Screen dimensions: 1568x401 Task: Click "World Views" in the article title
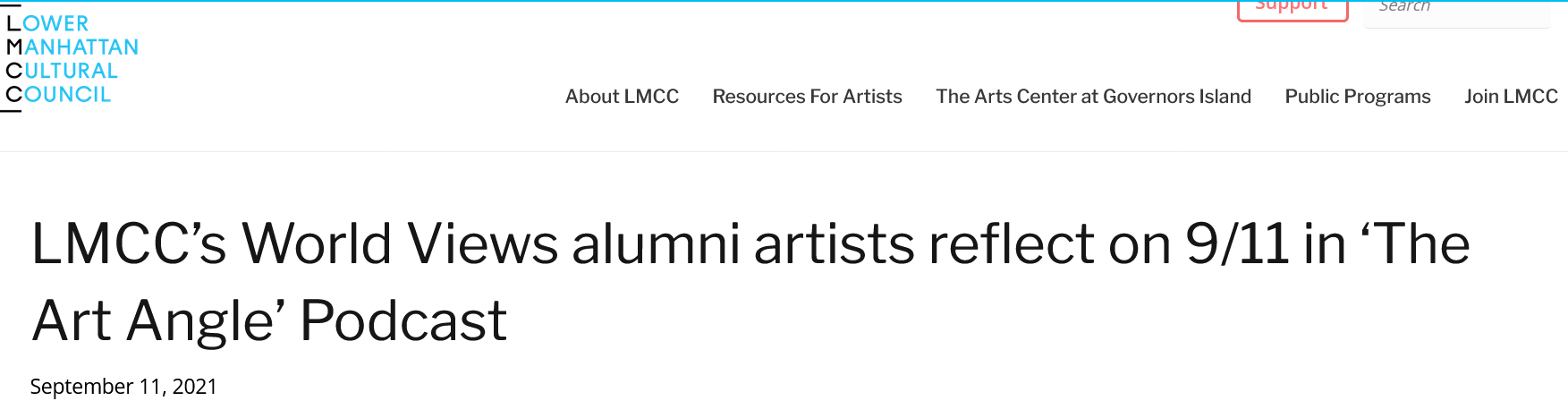tap(400, 244)
